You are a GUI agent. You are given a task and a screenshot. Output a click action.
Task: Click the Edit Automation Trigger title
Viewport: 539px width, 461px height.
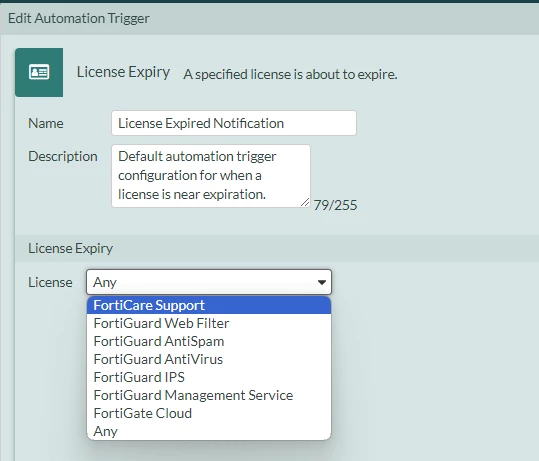(79, 19)
